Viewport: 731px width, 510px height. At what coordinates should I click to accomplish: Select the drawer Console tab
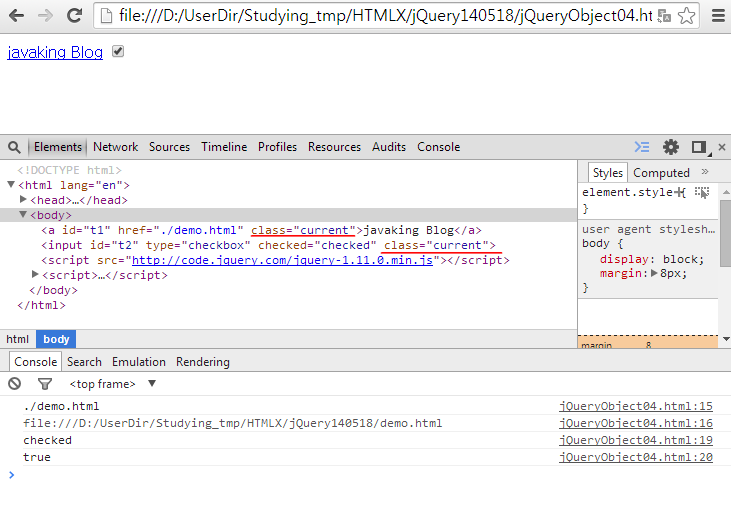coord(35,362)
